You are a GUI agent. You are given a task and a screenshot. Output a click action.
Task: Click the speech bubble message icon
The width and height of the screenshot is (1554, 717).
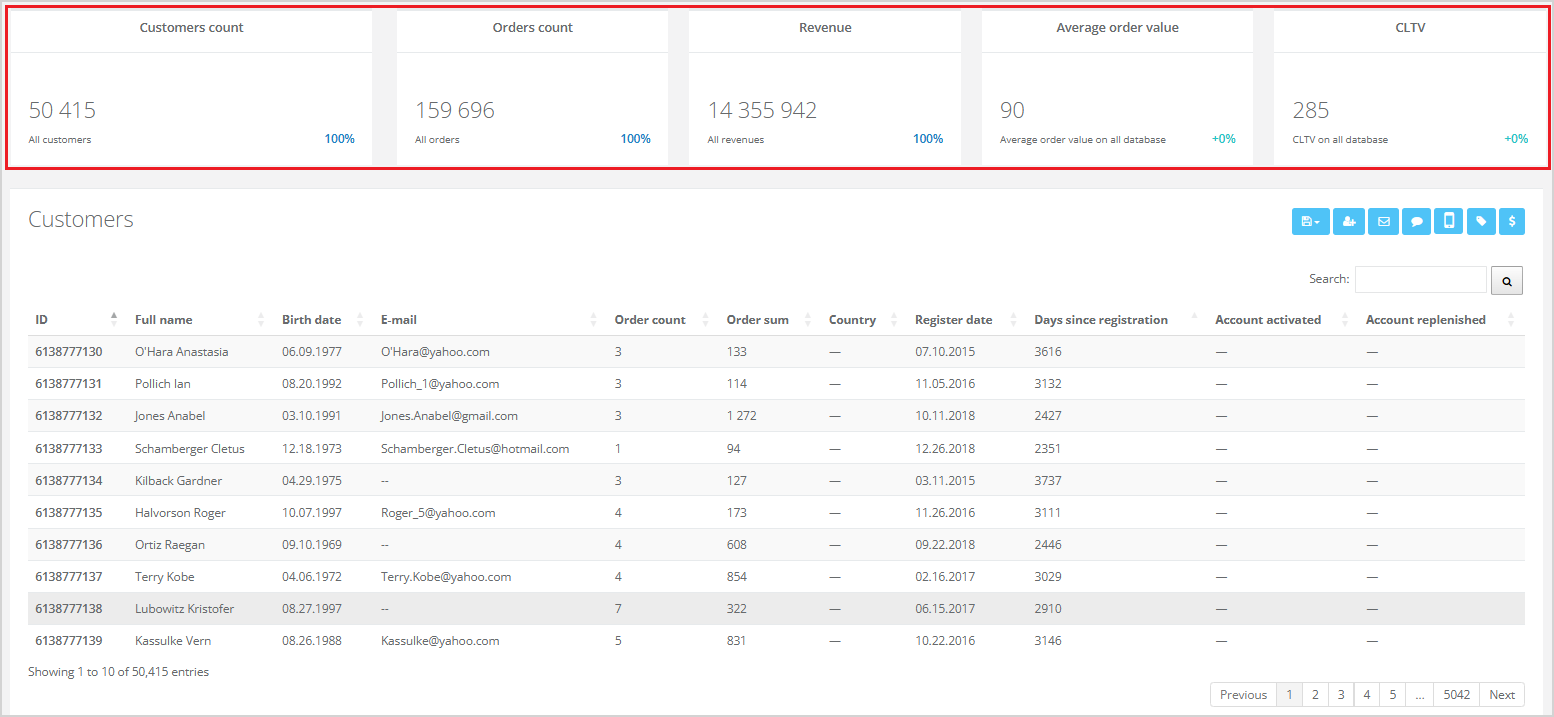coord(1416,221)
